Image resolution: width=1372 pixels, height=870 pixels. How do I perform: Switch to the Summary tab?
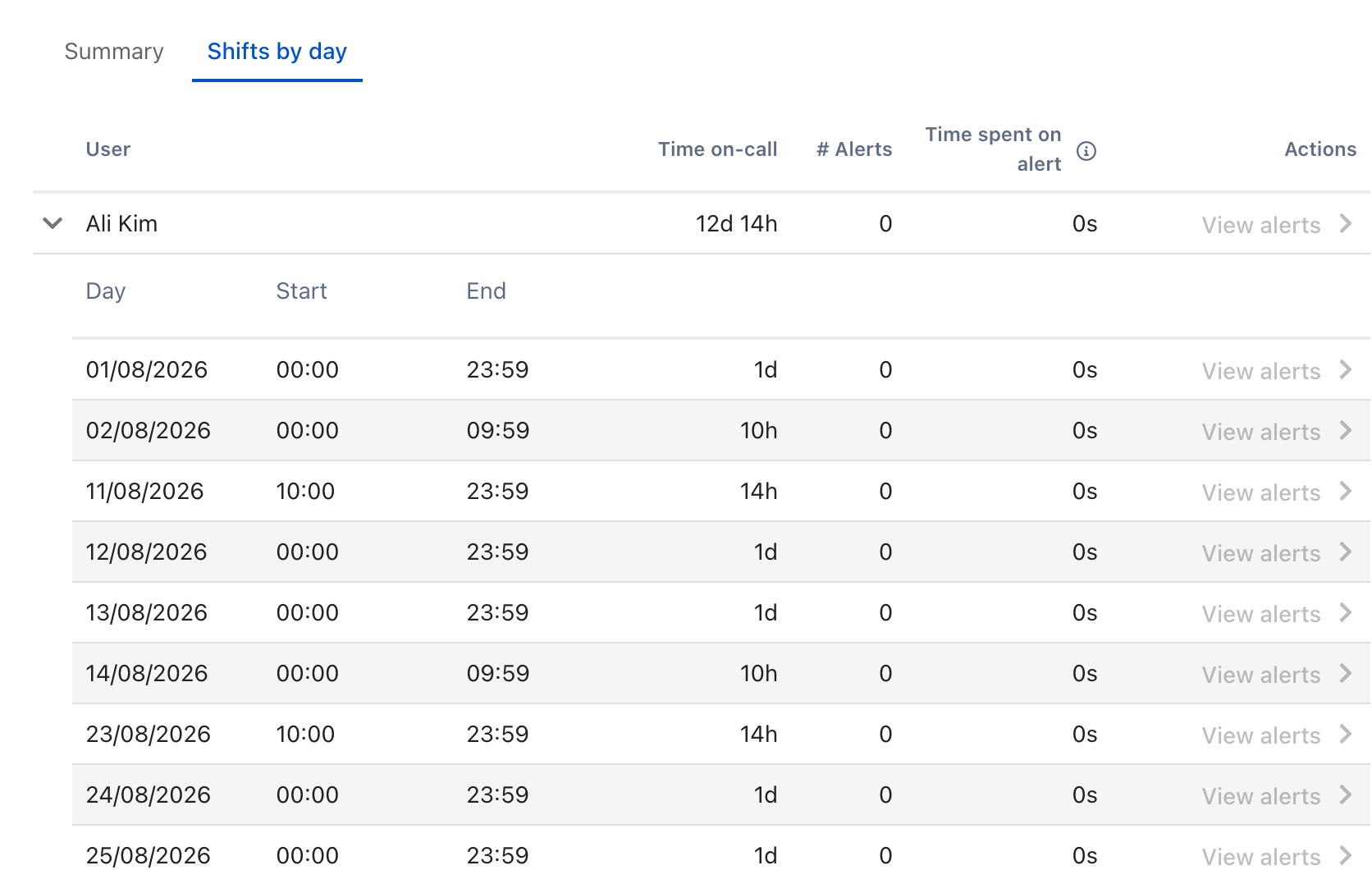[114, 52]
